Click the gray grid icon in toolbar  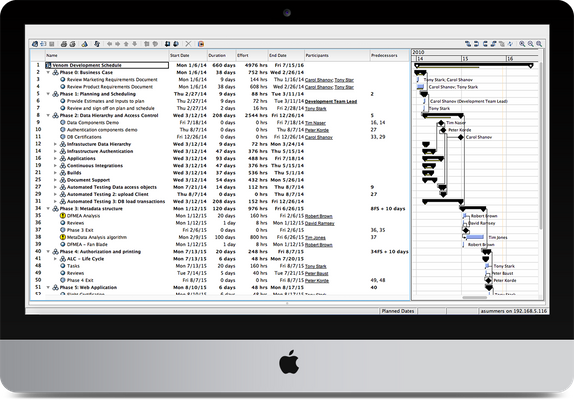(x=52, y=44)
